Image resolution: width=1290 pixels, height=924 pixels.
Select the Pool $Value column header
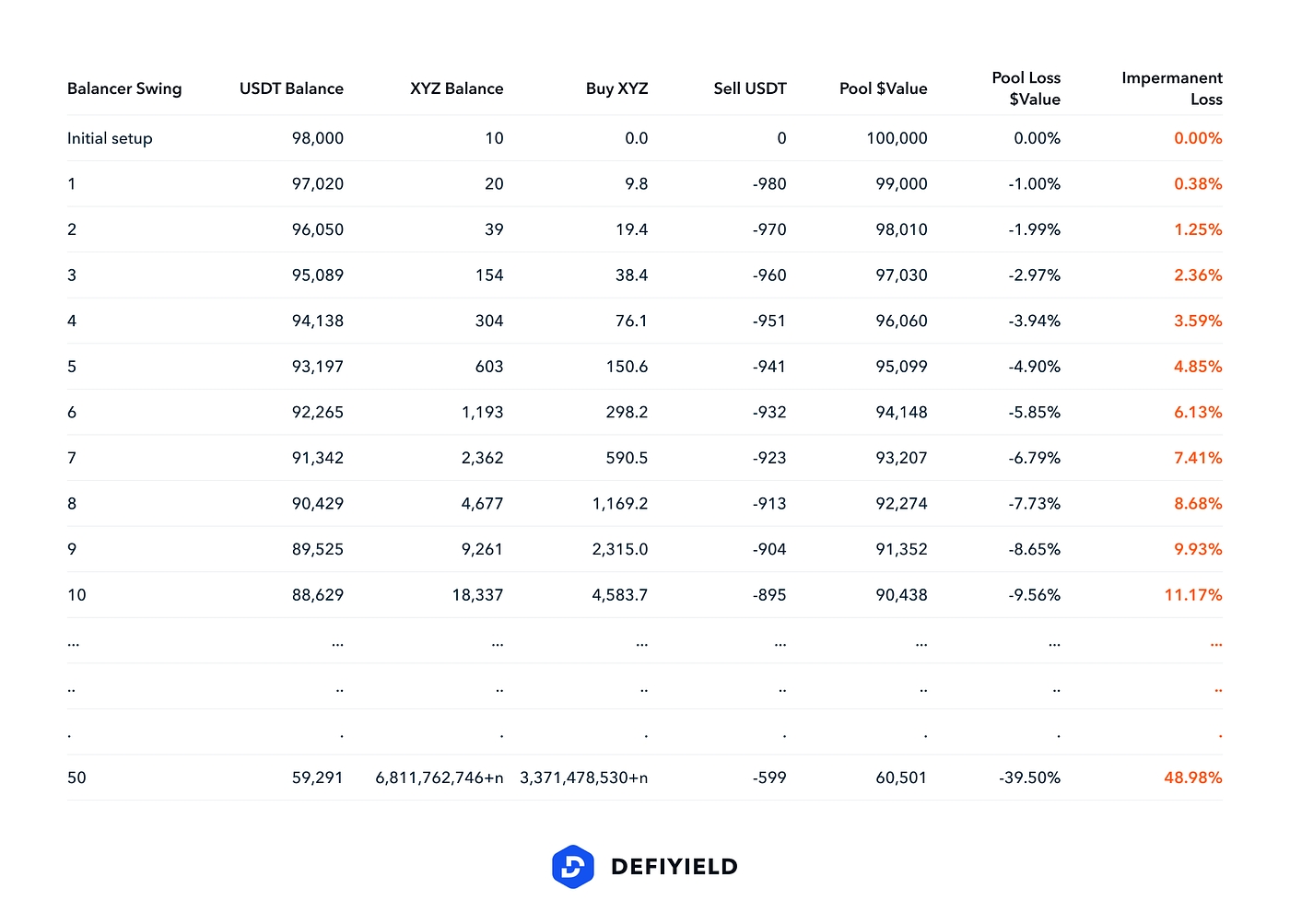pos(883,88)
